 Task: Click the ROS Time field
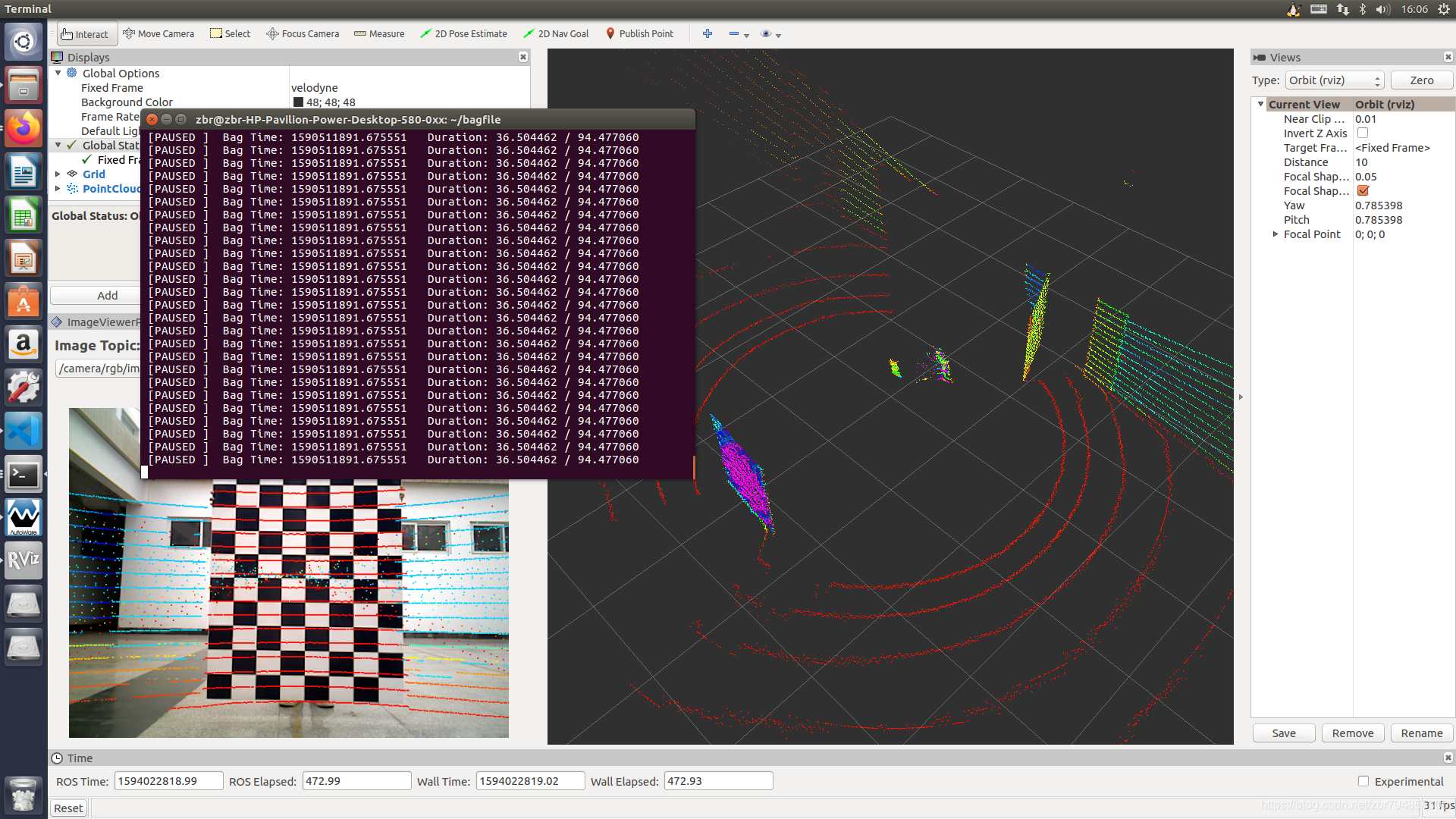(168, 781)
